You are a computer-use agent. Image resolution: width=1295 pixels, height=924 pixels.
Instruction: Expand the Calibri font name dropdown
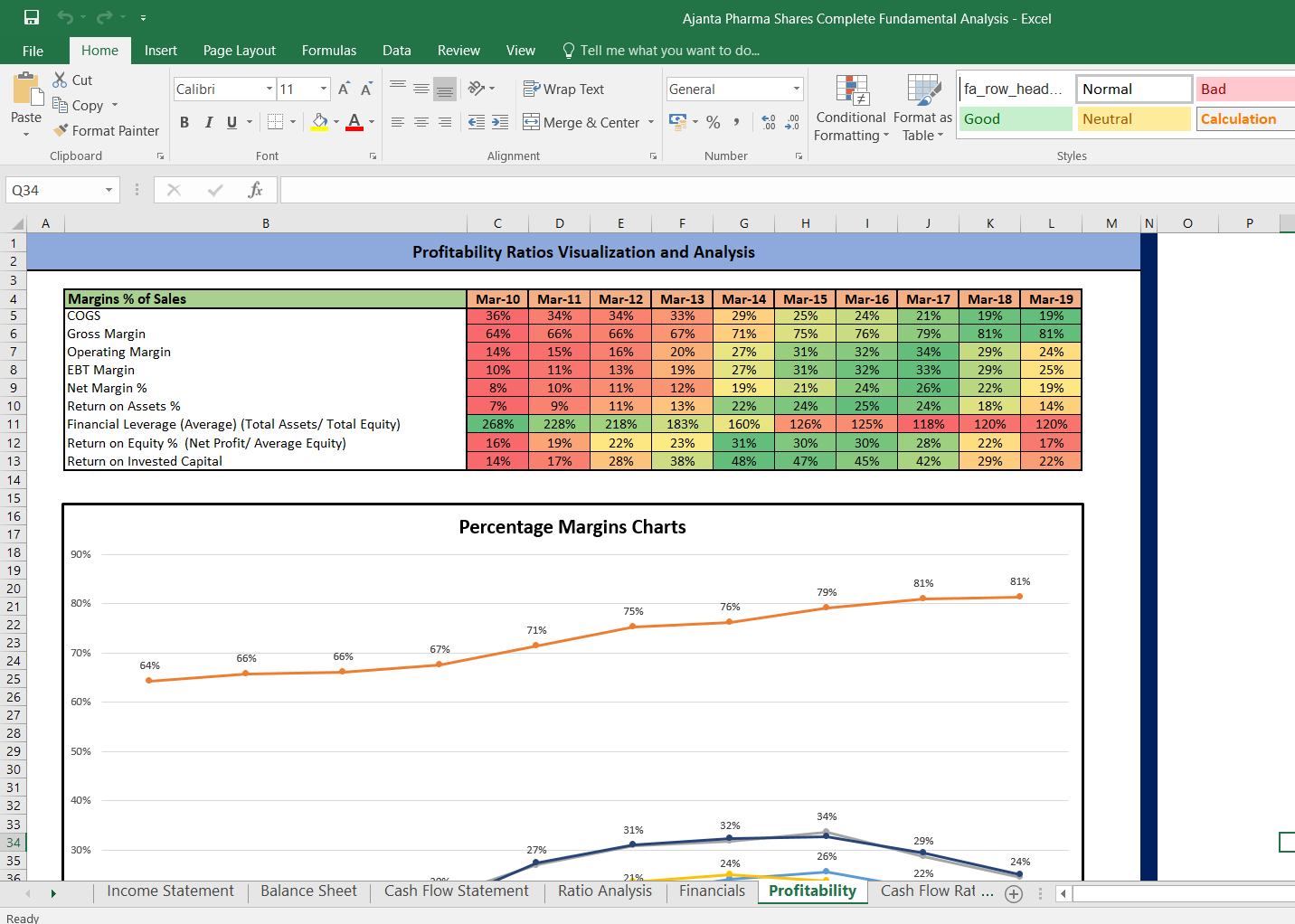click(x=269, y=89)
